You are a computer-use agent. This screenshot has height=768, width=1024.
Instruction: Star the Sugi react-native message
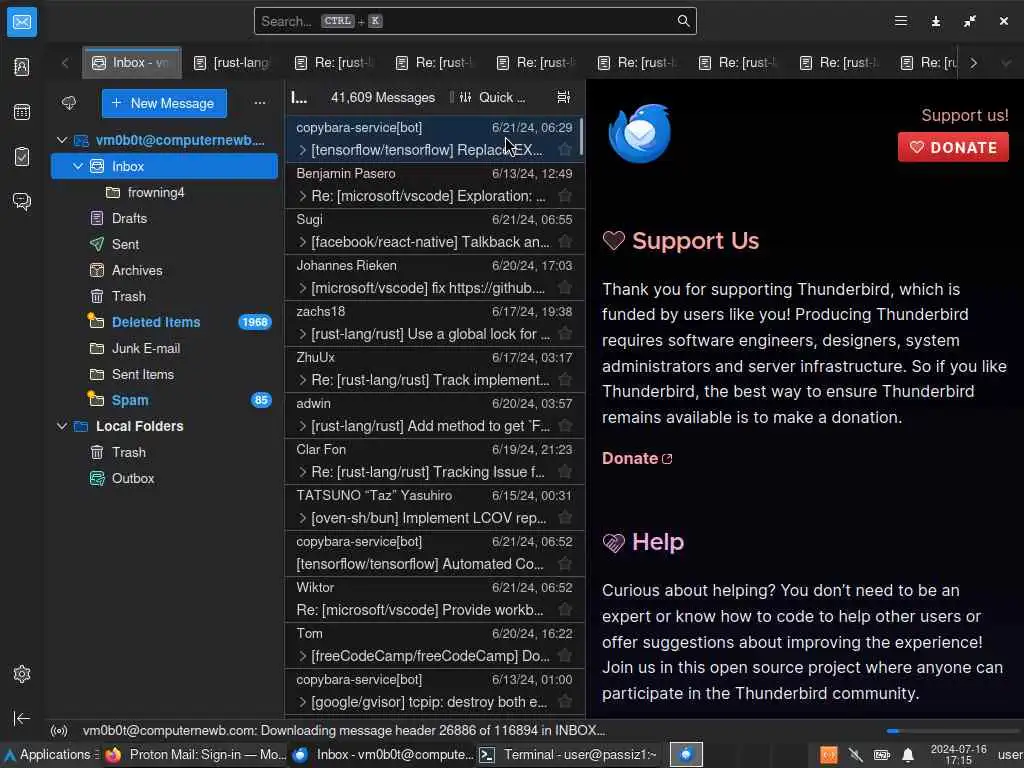565,242
